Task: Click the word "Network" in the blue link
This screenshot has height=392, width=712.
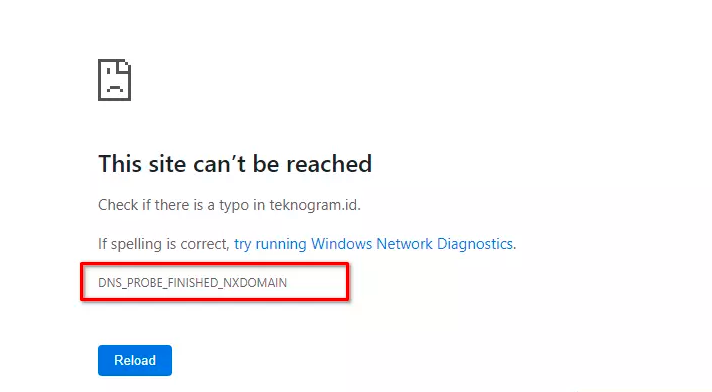Action: point(404,244)
